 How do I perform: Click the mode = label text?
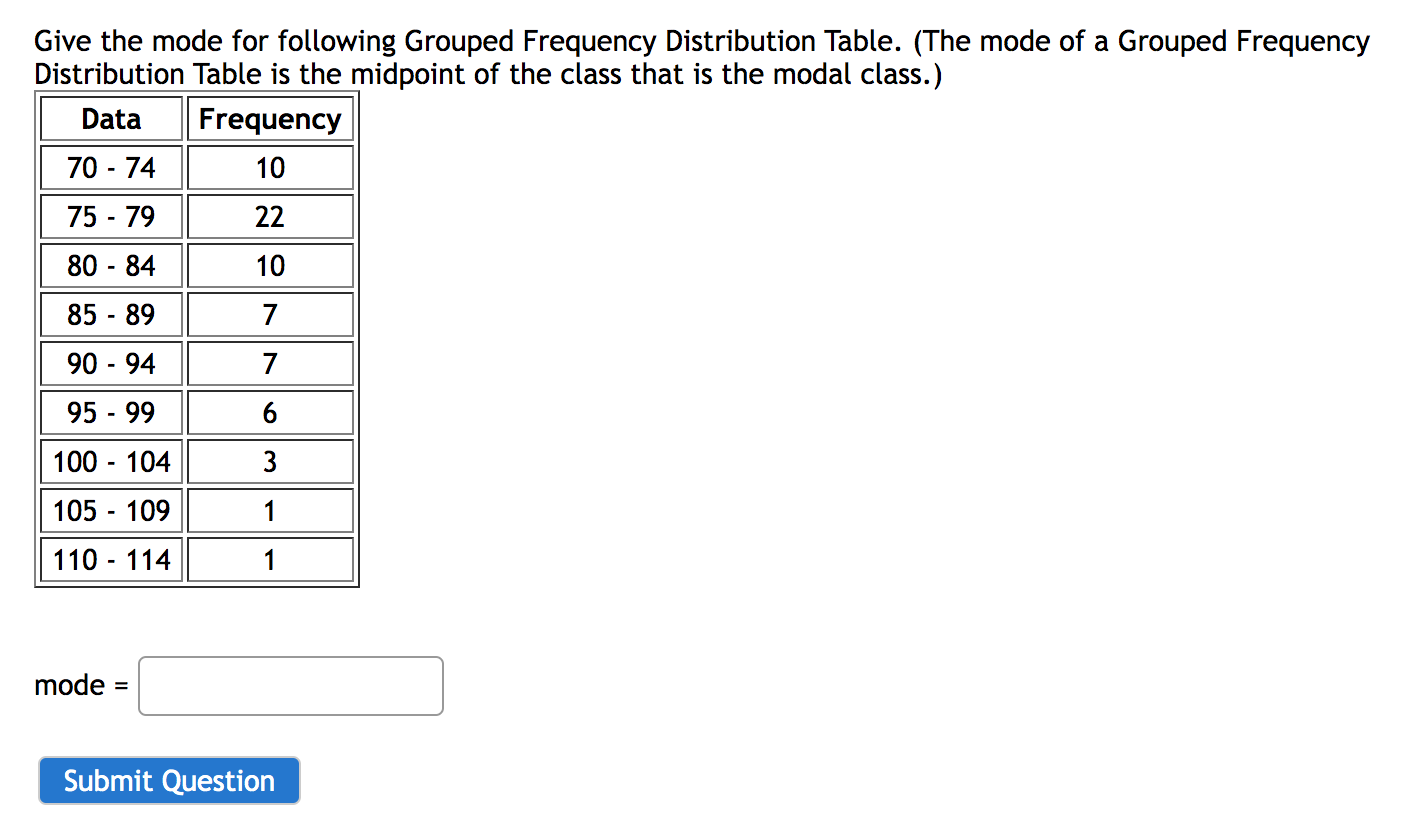pos(79,686)
